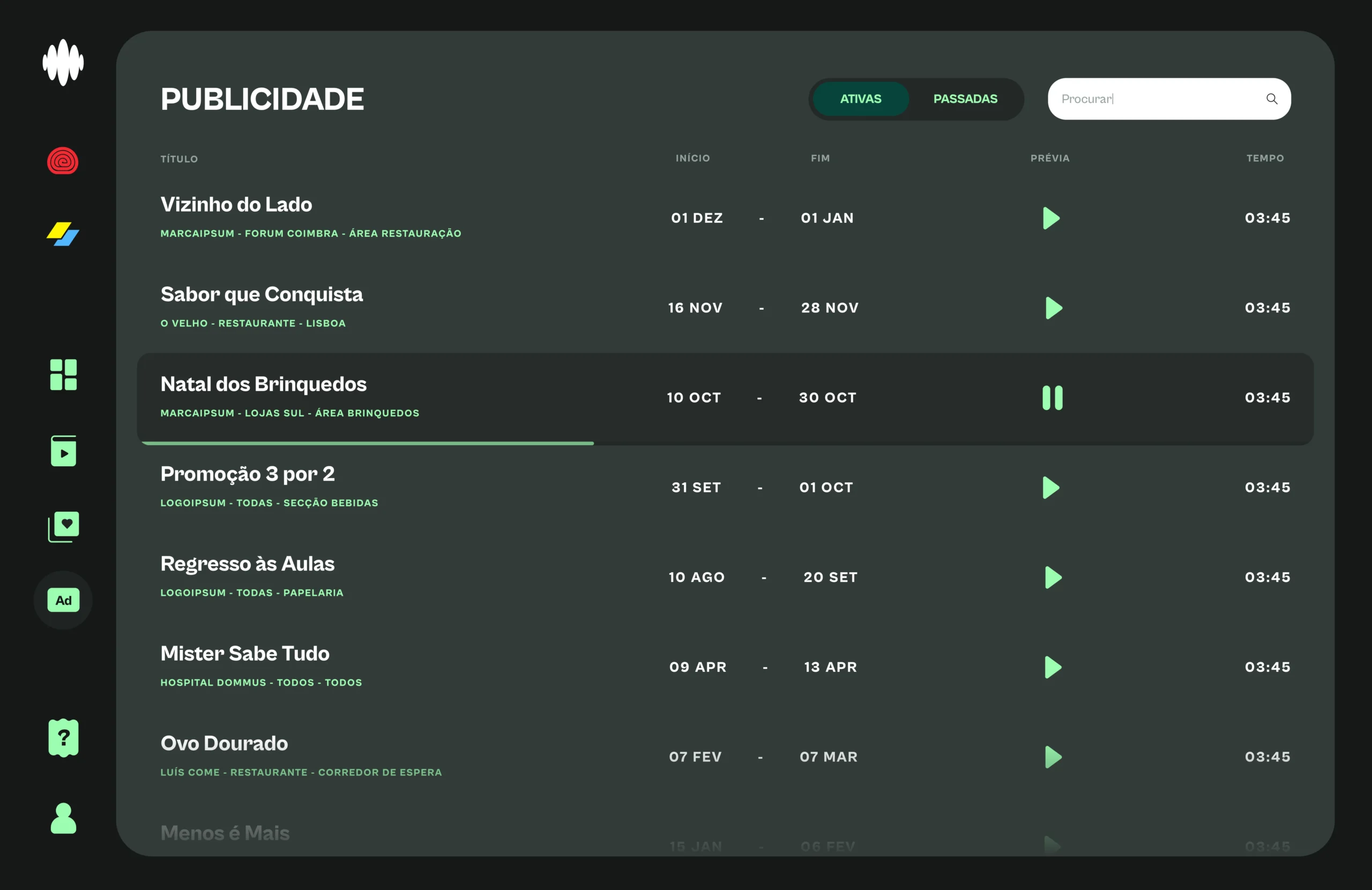Open the dashboard grid icon in sidebar
1372x890 pixels.
point(63,375)
